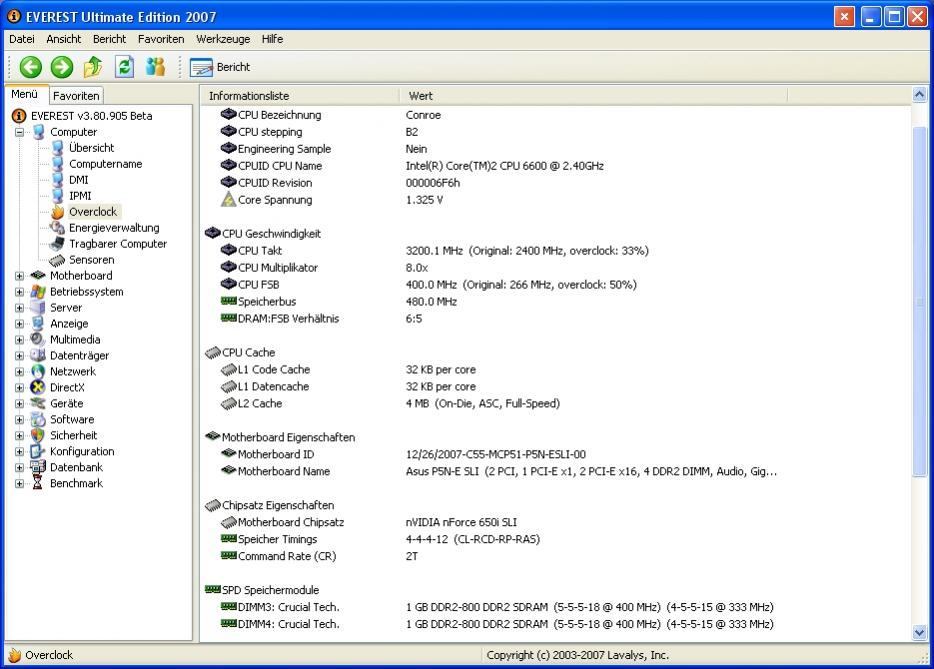934x669 pixels.
Task: Click the Konfiguration icon
Action: [38, 452]
